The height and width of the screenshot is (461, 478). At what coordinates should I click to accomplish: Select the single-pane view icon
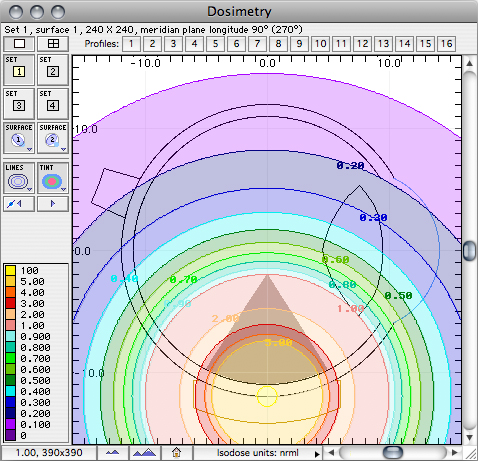tap(19, 44)
